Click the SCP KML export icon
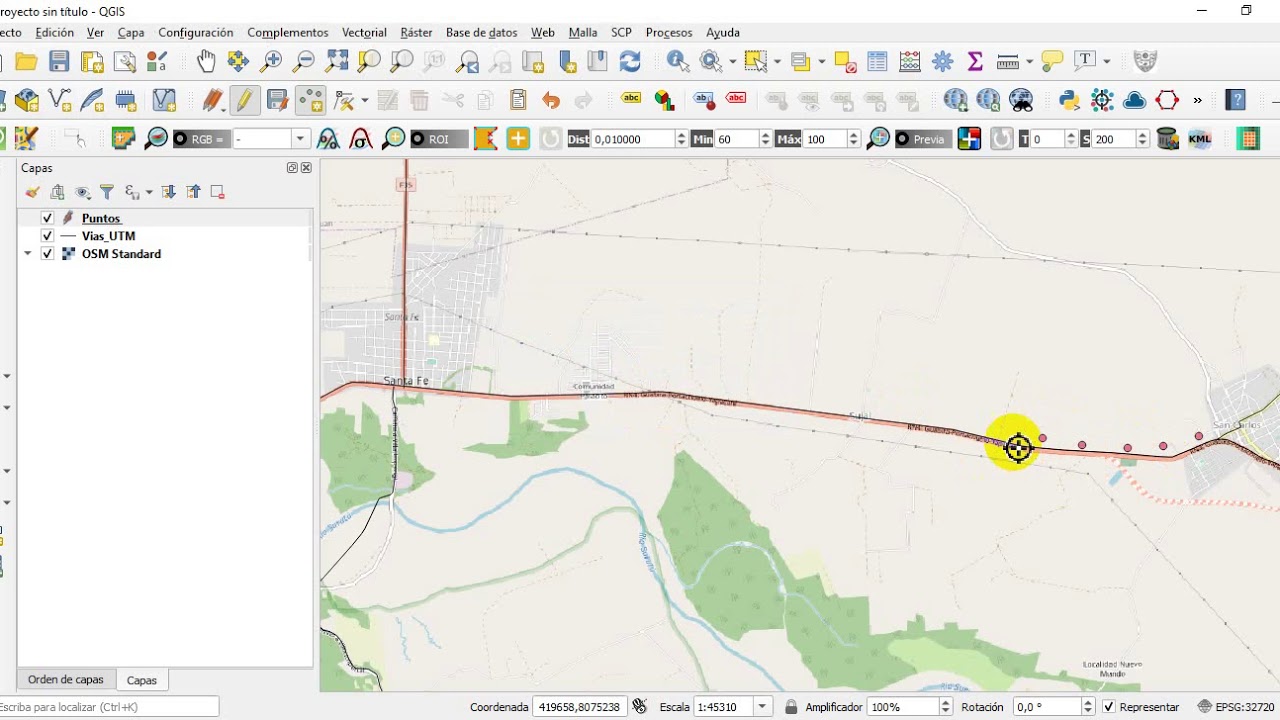Image resolution: width=1280 pixels, height=720 pixels. [1199, 139]
